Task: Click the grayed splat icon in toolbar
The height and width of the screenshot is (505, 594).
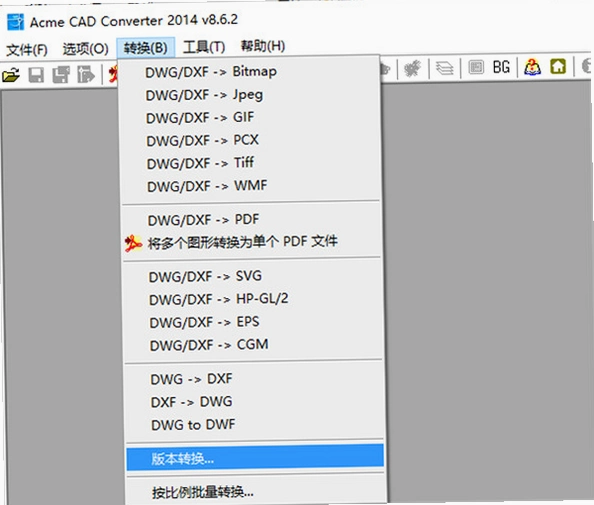Action: click(x=413, y=69)
